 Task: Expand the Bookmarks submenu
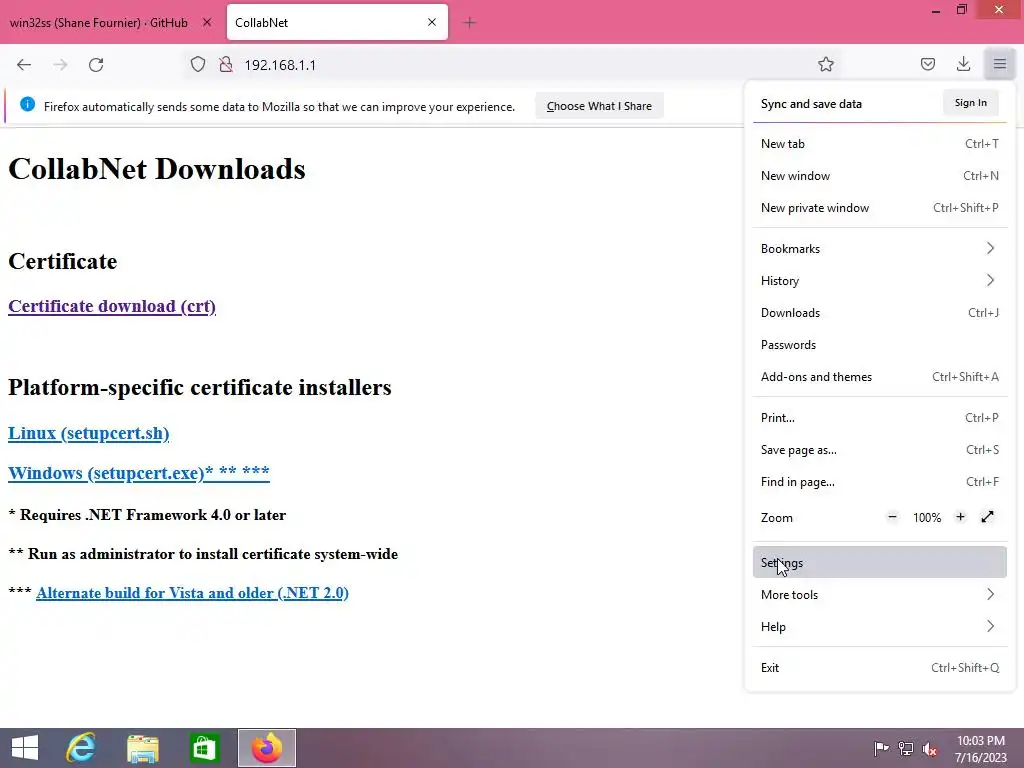coord(880,248)
